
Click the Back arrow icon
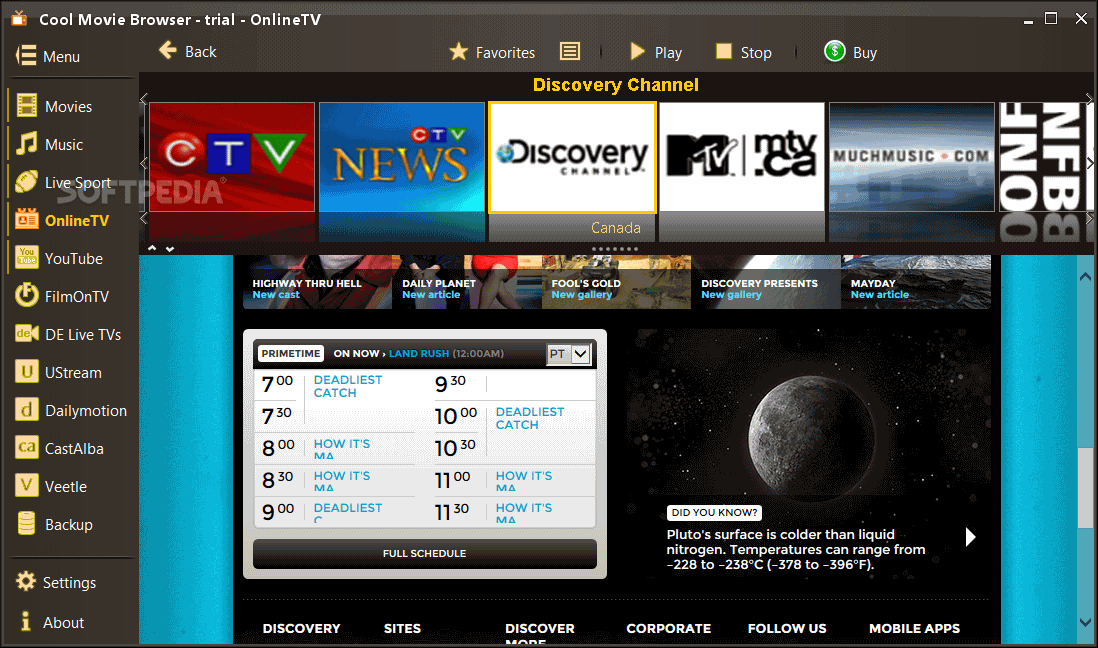pos(167,50)
